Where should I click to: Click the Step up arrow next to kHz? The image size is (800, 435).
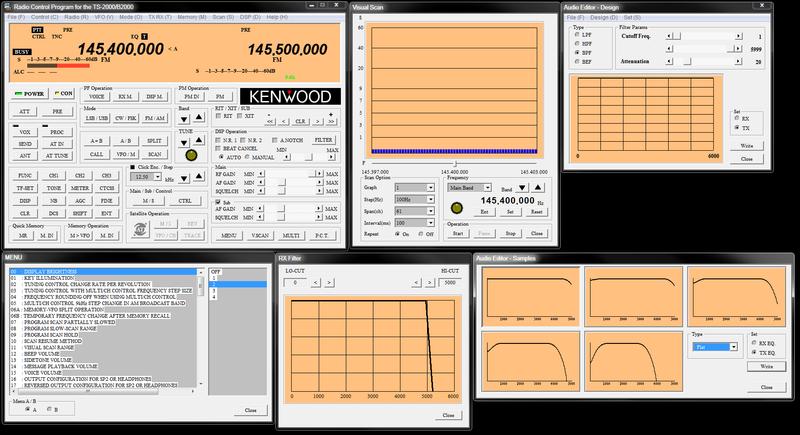pyautogui.click(x=199, y=176)
